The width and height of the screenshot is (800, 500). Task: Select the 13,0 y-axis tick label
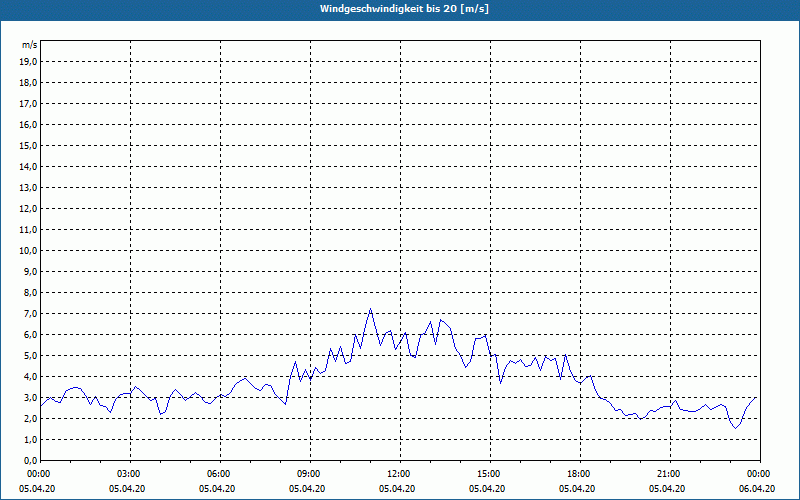[x=28, y=188]
